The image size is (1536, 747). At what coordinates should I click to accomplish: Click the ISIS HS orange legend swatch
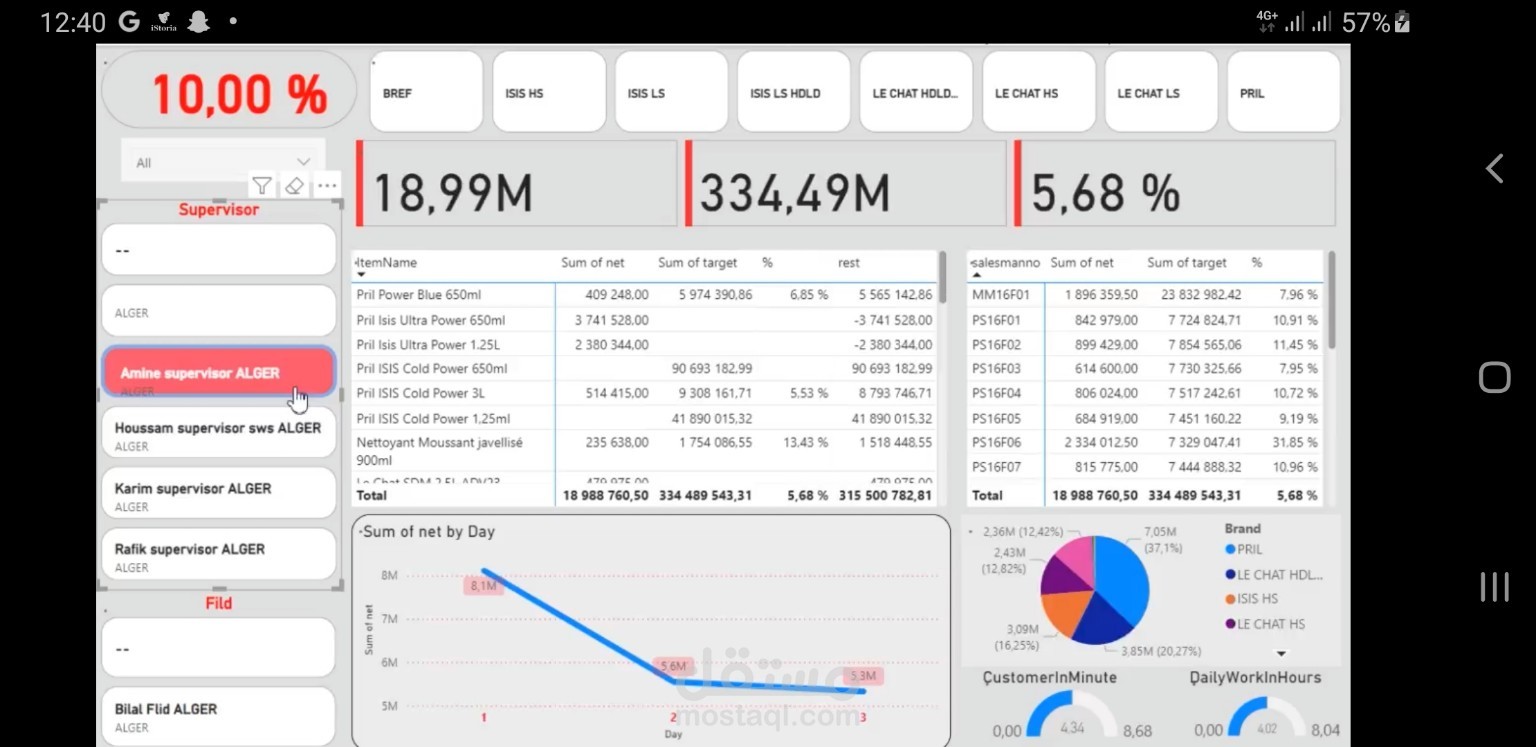(x=1230, y=599)
